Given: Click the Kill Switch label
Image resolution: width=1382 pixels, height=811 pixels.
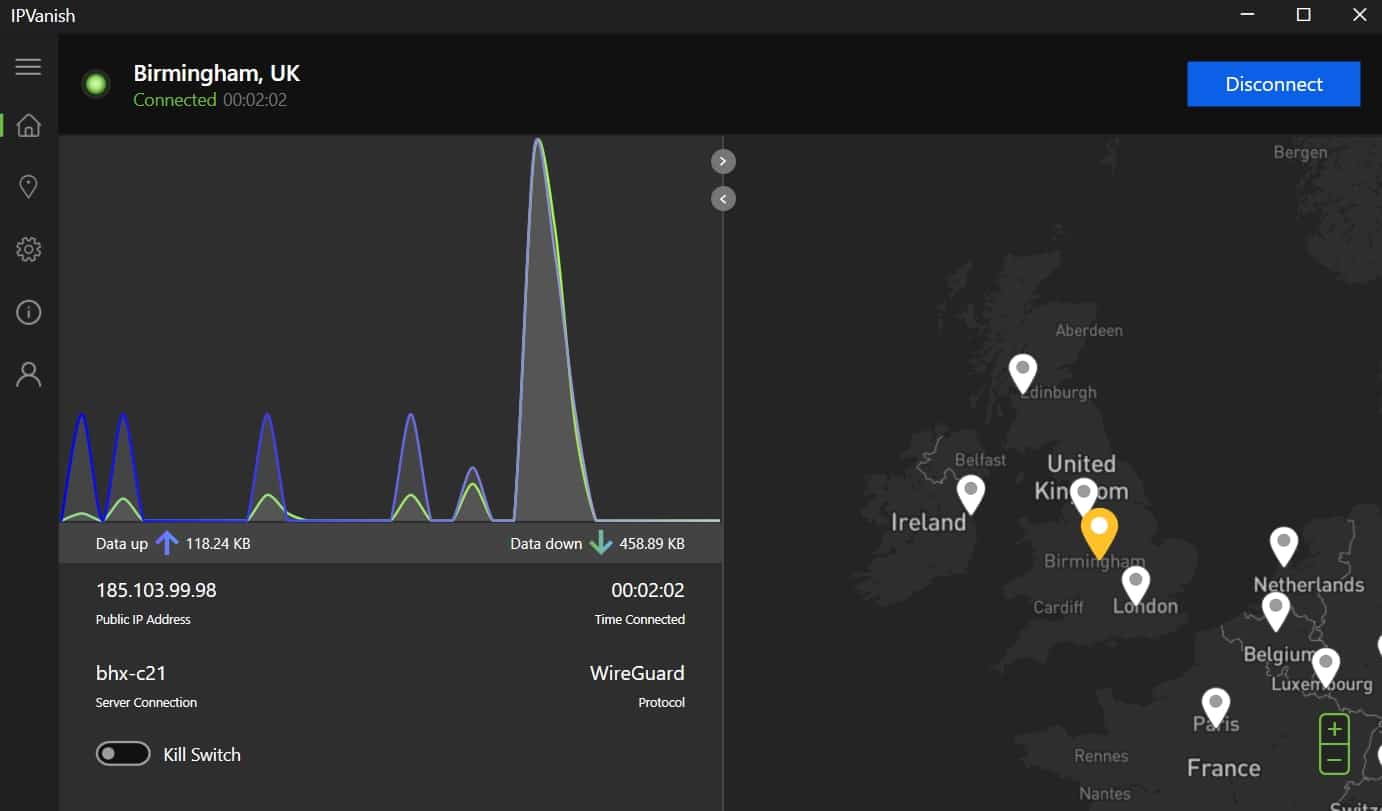Looking at the screenshot, I should pos(202,755).
